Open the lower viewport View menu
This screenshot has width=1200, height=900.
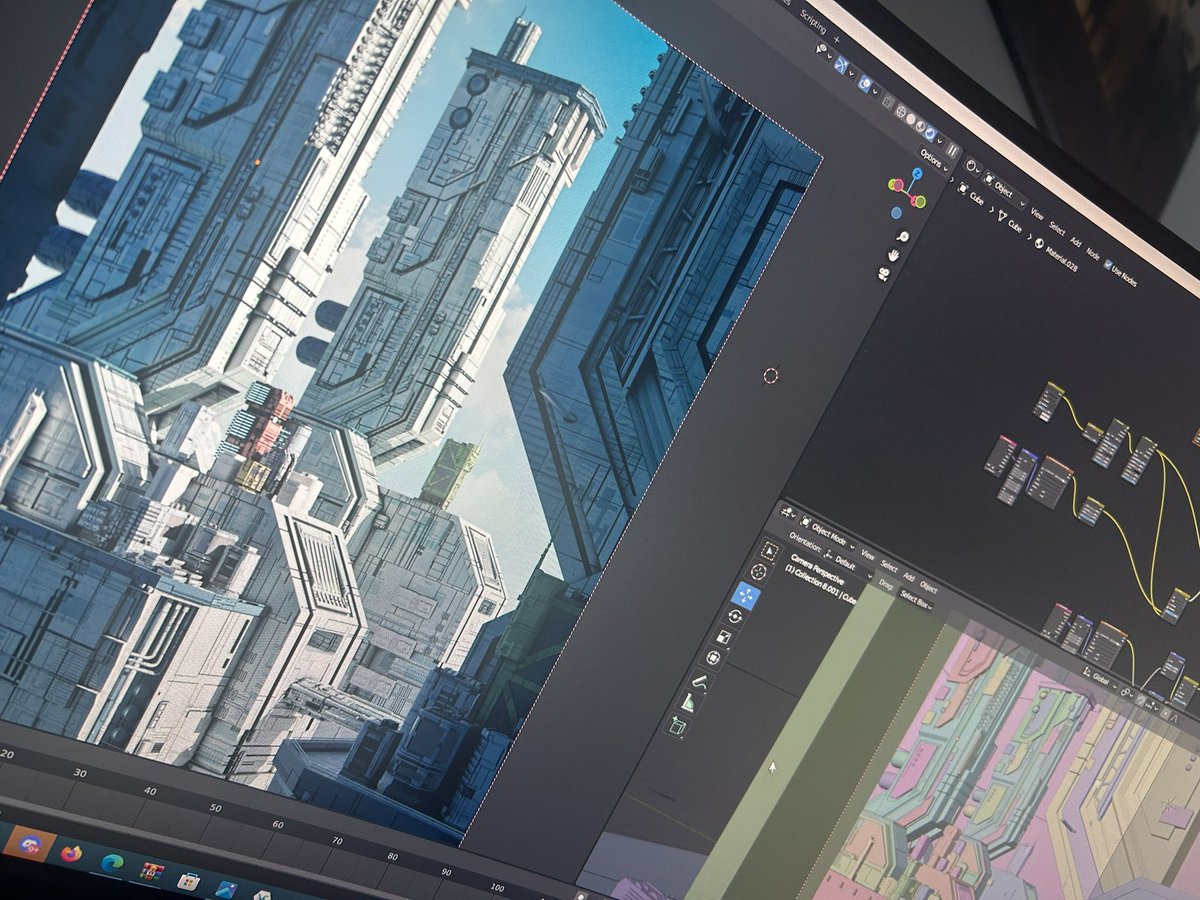[x=867, y=555]
